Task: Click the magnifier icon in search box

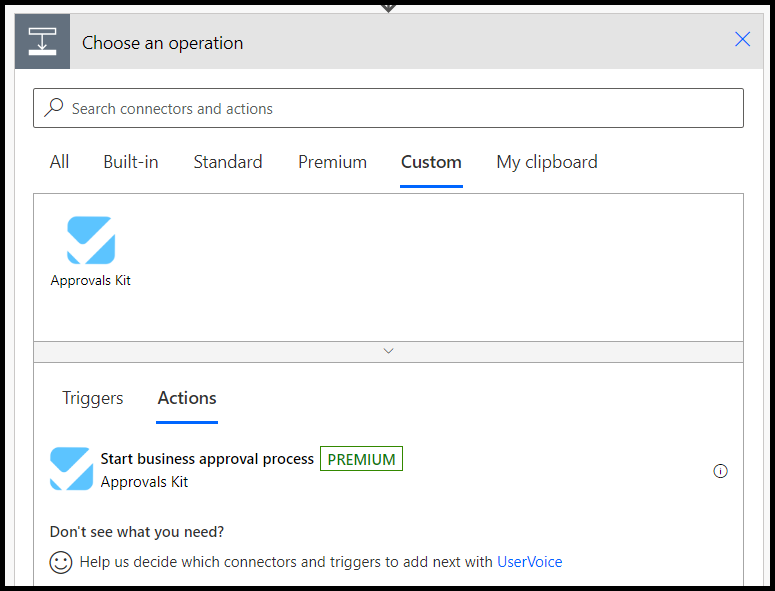Action: click(x=54, y=108)
